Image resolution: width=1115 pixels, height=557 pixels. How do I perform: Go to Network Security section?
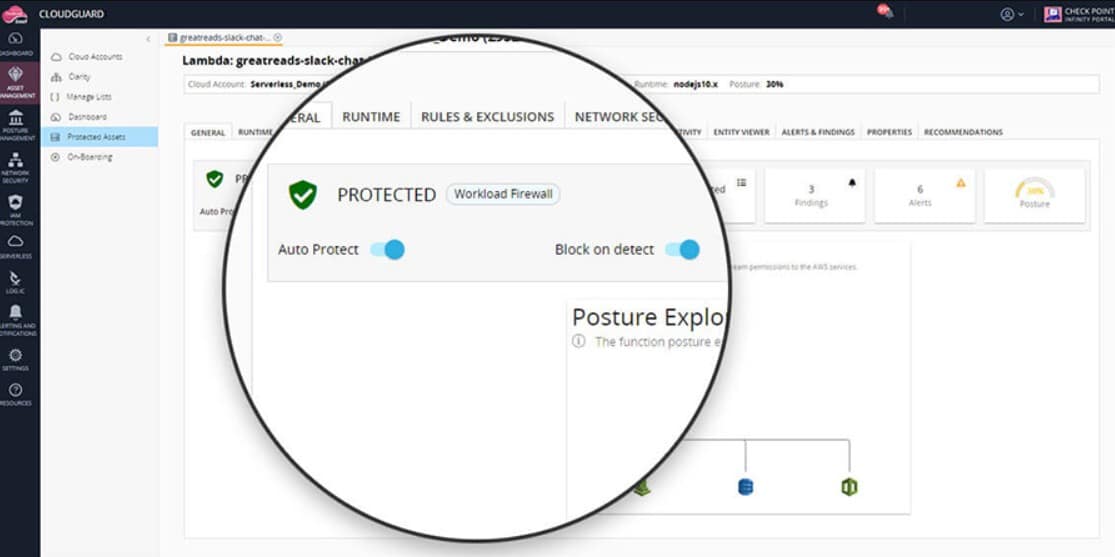tap(15, 168)
